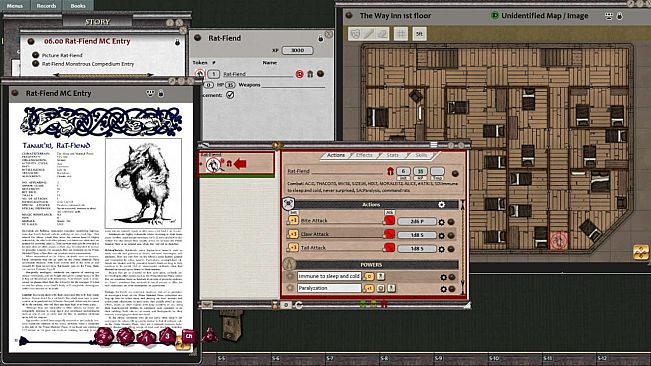Toggle lock on Rat-Fiend MC Entry window
The image size is (651, 366).
point(161,93)
